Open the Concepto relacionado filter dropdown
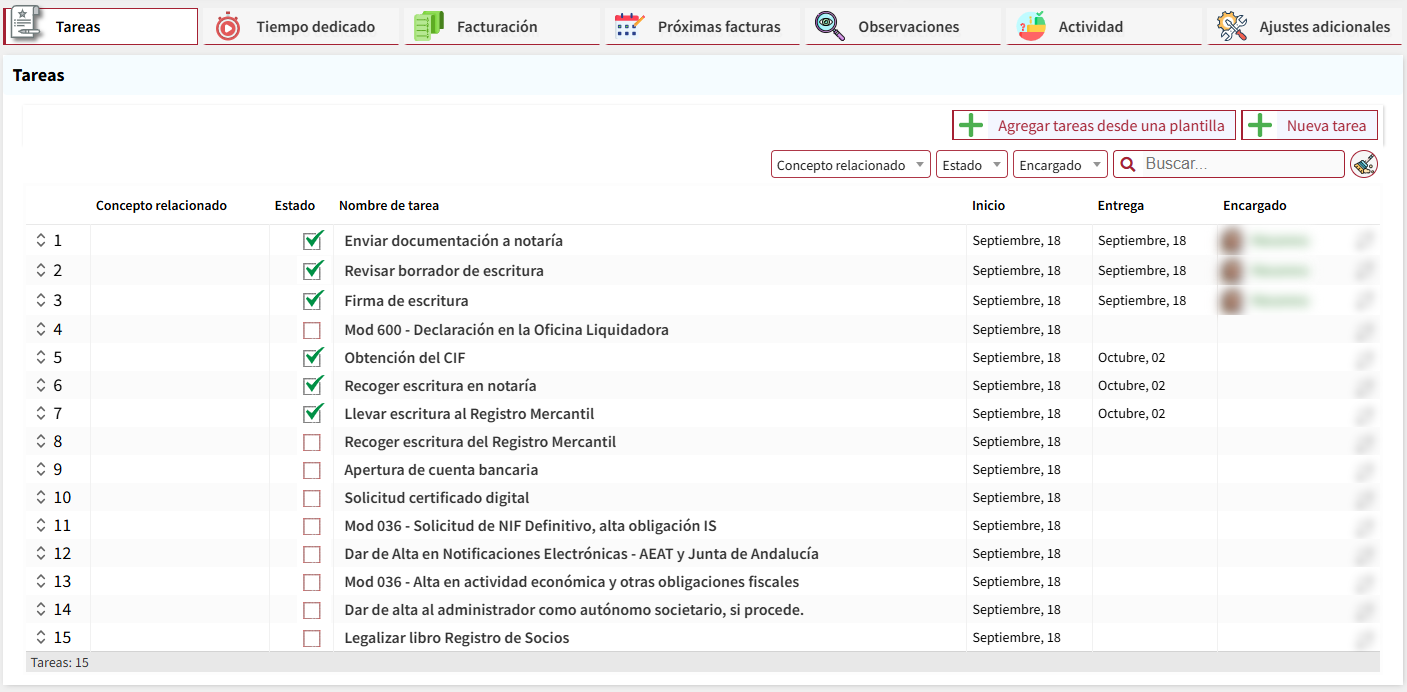 click(x=850, y=165)
